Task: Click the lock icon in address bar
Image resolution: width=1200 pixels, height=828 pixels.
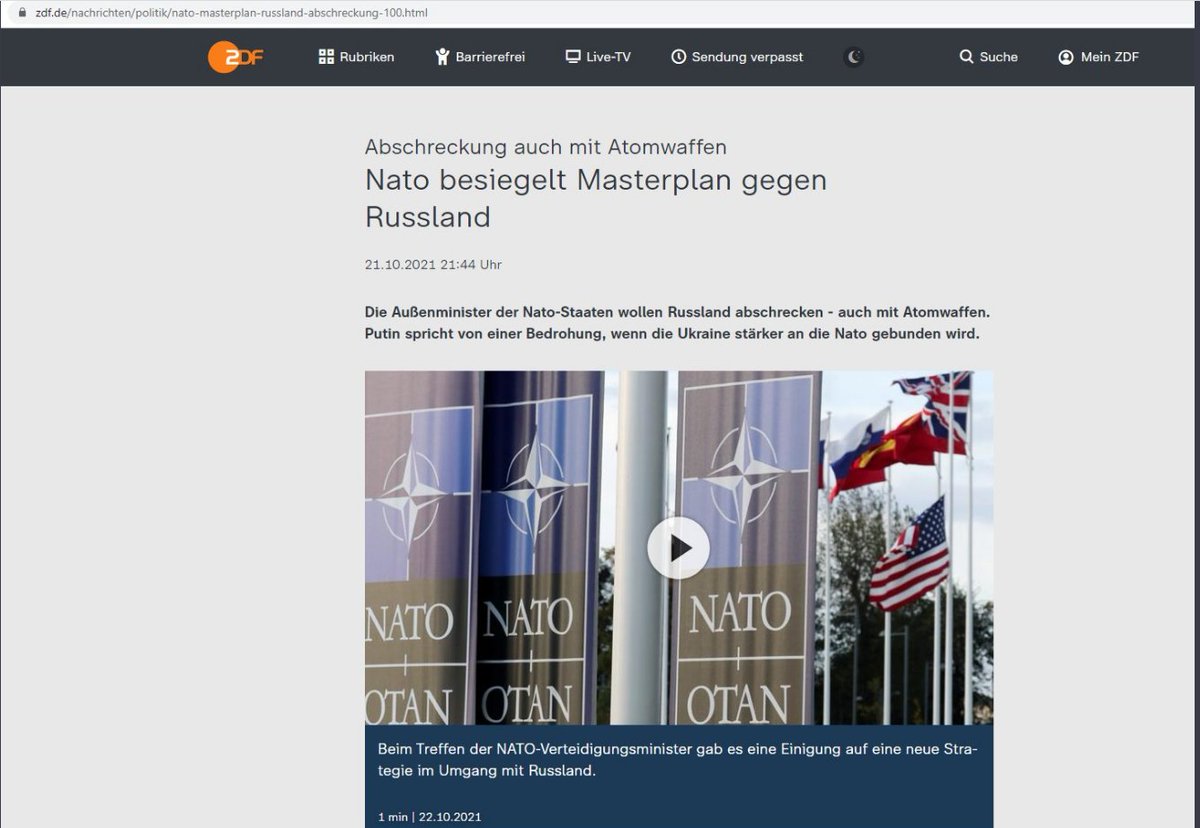Action: point(22,13)
